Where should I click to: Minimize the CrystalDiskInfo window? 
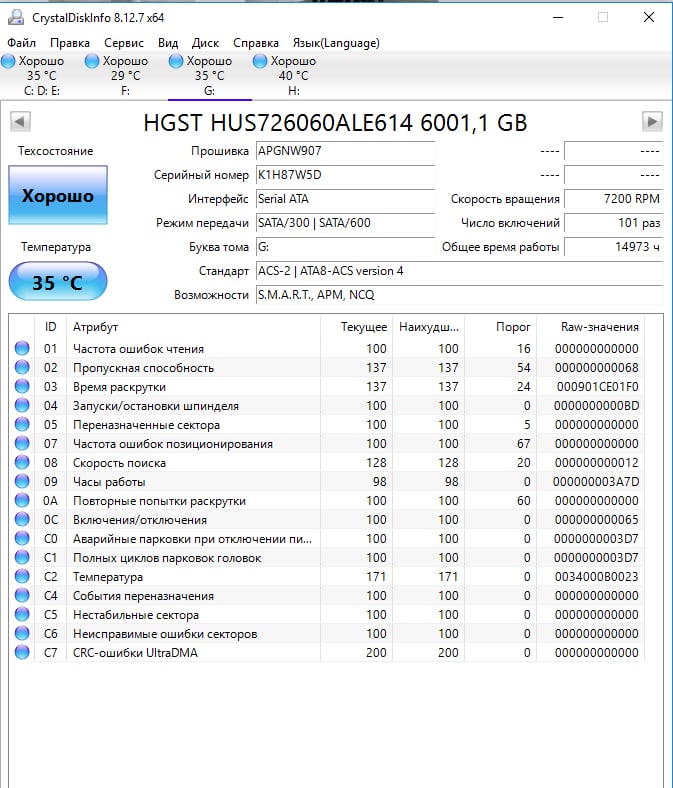click(x=558, y=17)
